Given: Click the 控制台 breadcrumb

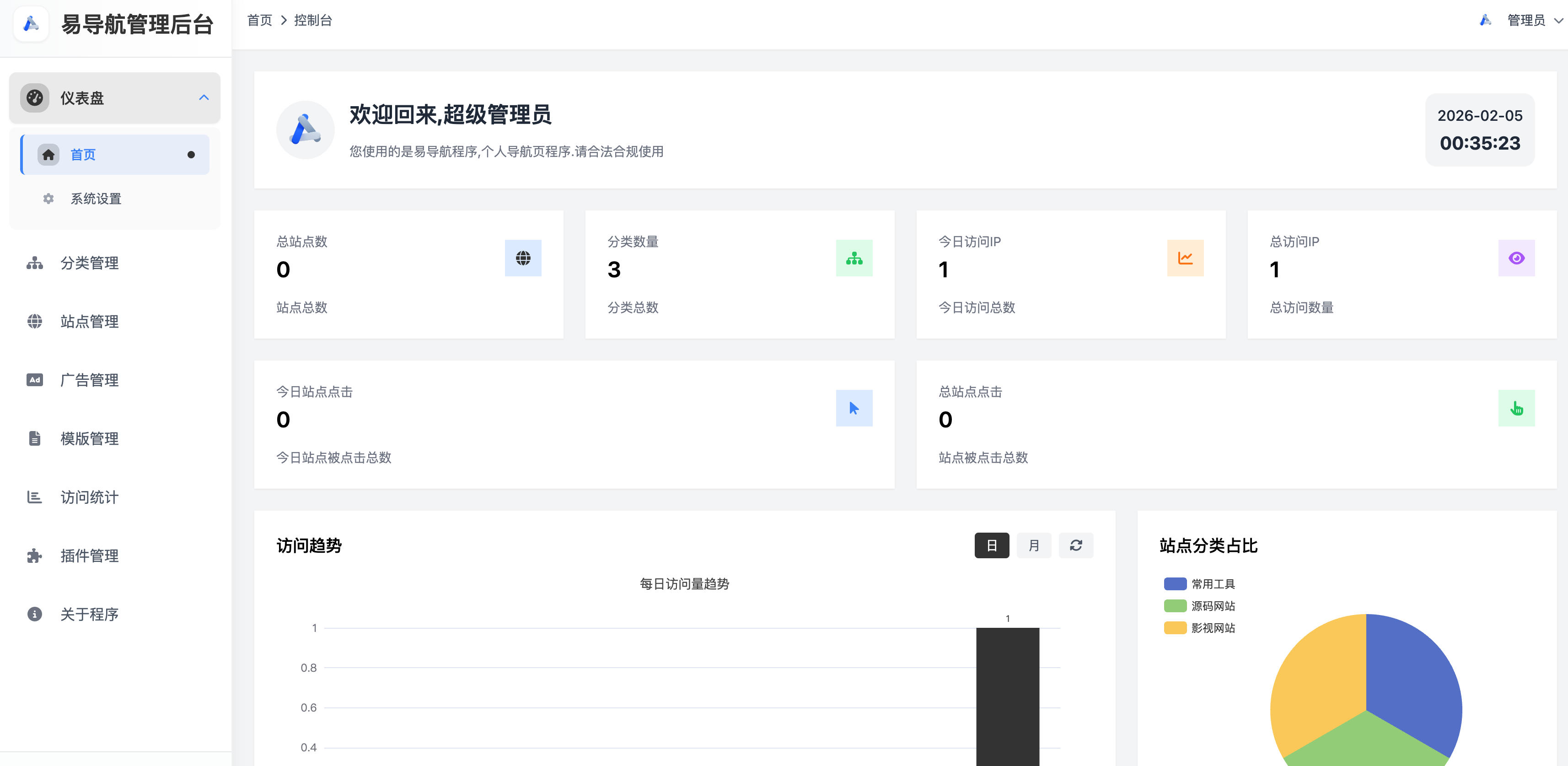Looking at the screenshot, I should pos(313,20).
